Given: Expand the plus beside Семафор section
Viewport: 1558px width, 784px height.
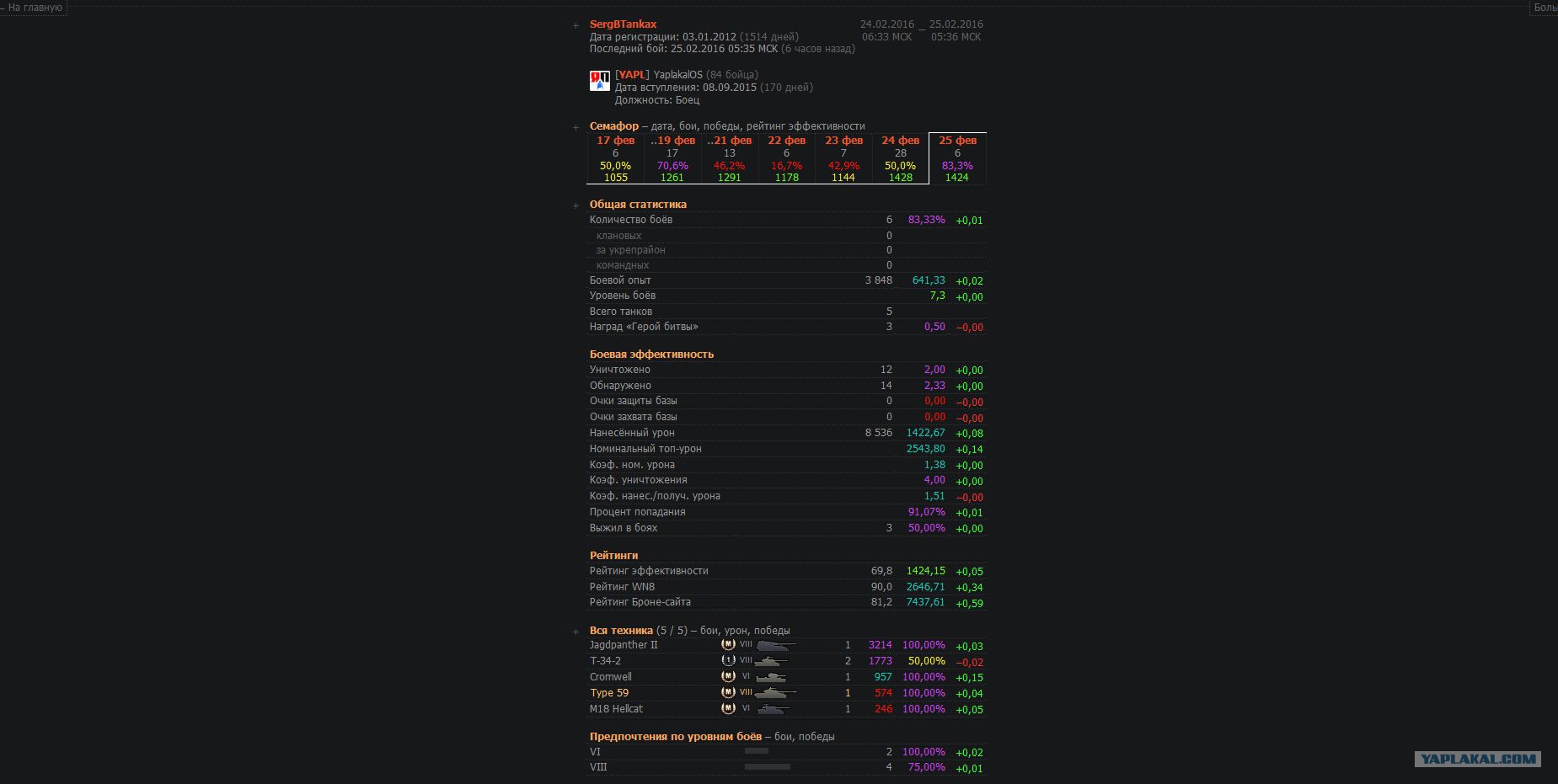Looking at the screenshot, I should (576, 127).
